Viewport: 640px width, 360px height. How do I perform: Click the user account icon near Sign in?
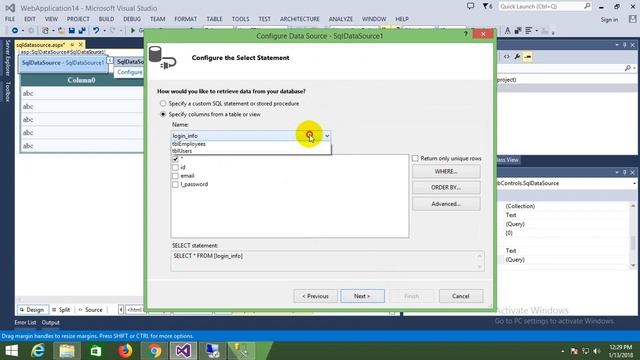[x=632, y=19]
